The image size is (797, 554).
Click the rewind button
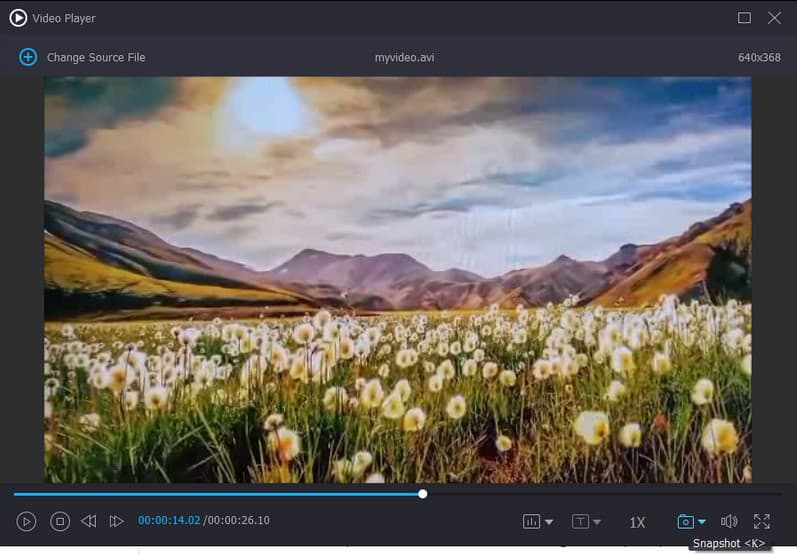[89, 521]
